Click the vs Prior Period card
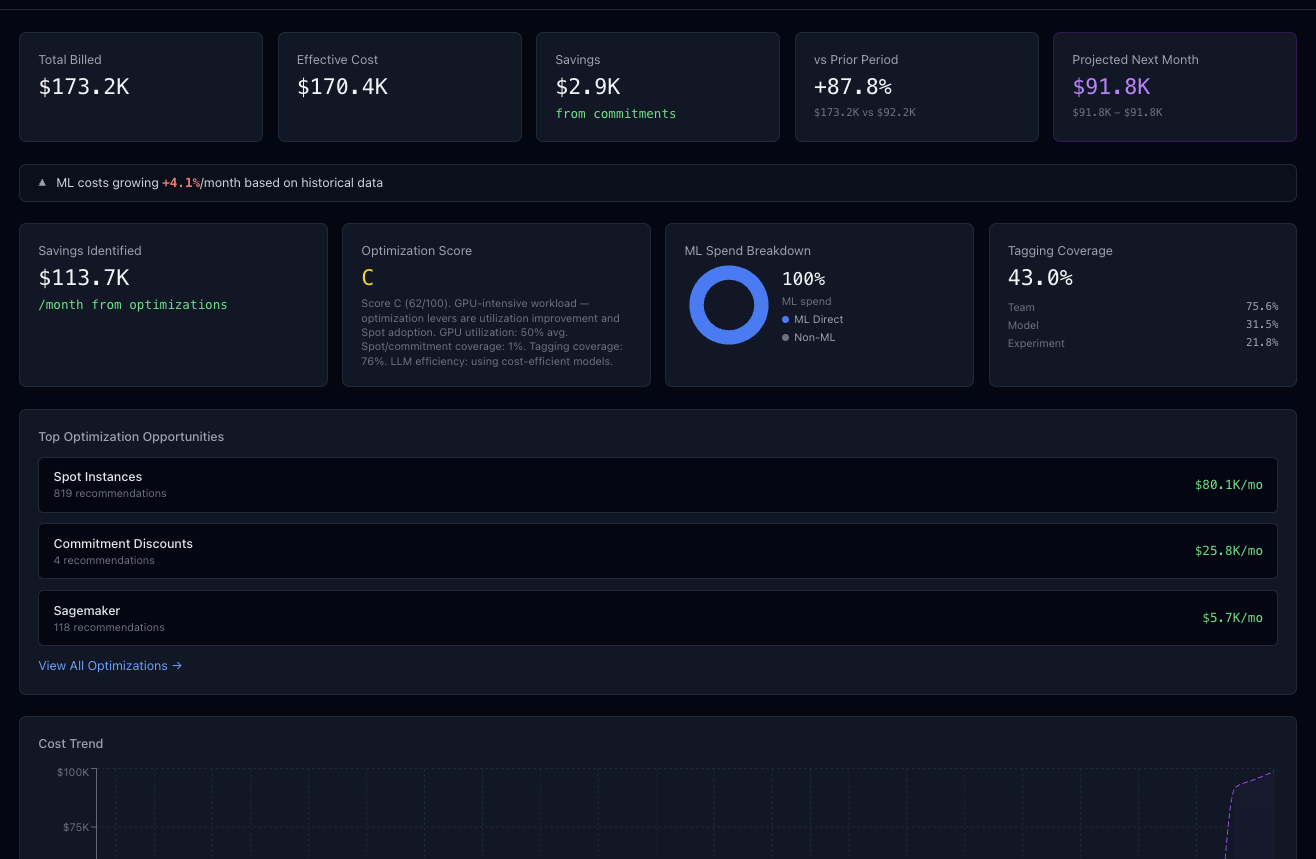The width and height of the screenshot is (1316, 859). [917, 87]
